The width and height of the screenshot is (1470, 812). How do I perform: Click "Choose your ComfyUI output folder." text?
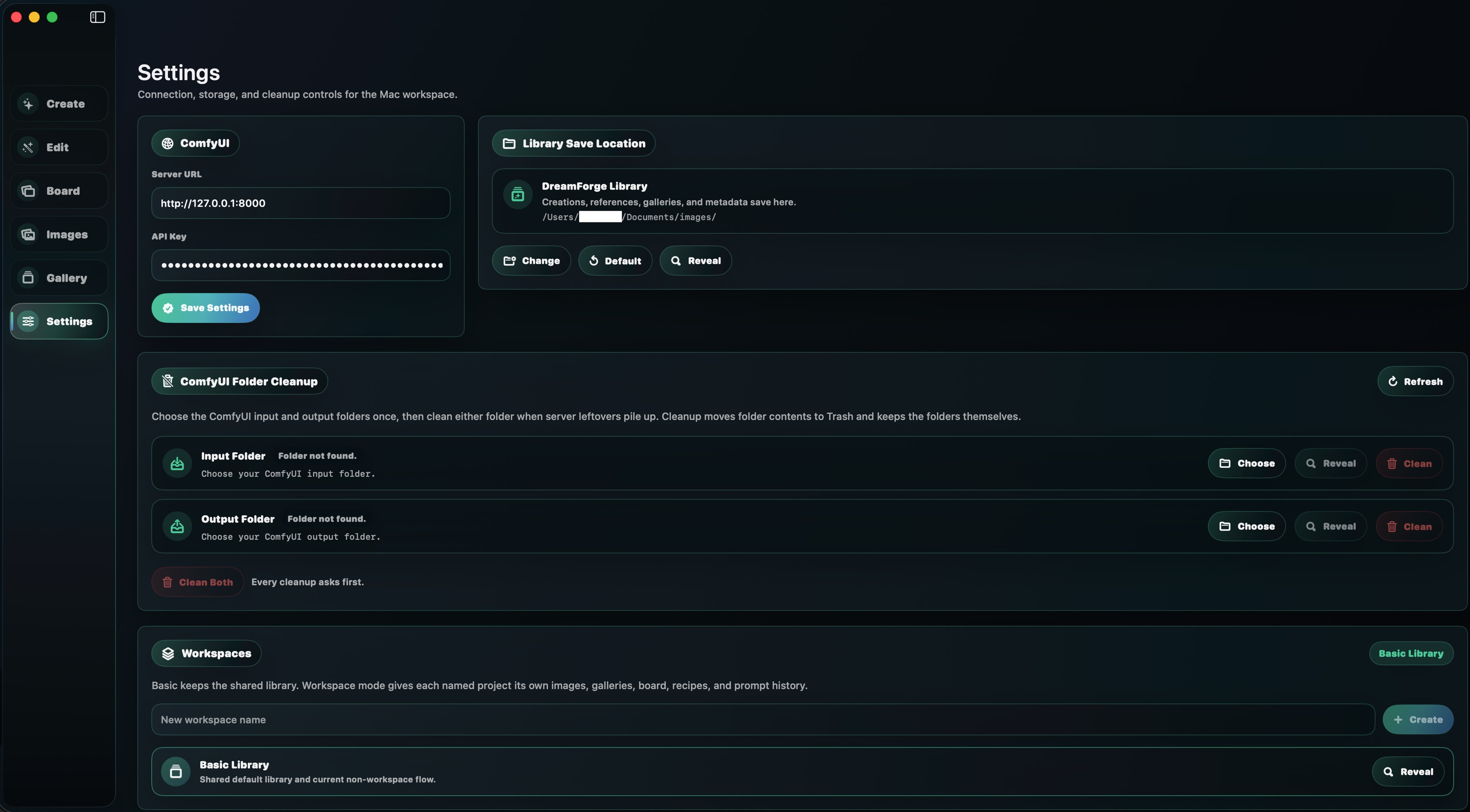click(290, 536)
